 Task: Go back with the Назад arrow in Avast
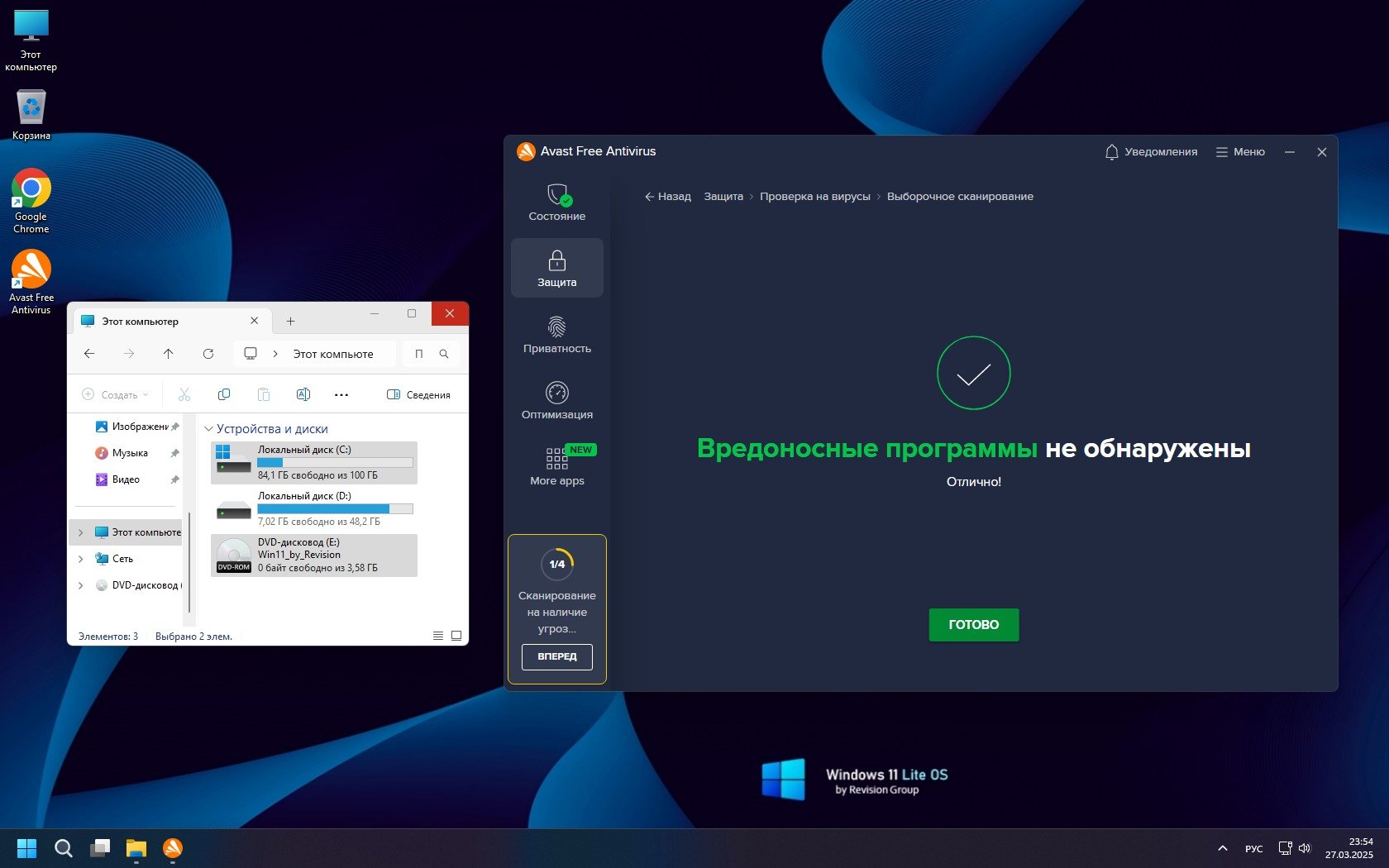pos(668,197)
